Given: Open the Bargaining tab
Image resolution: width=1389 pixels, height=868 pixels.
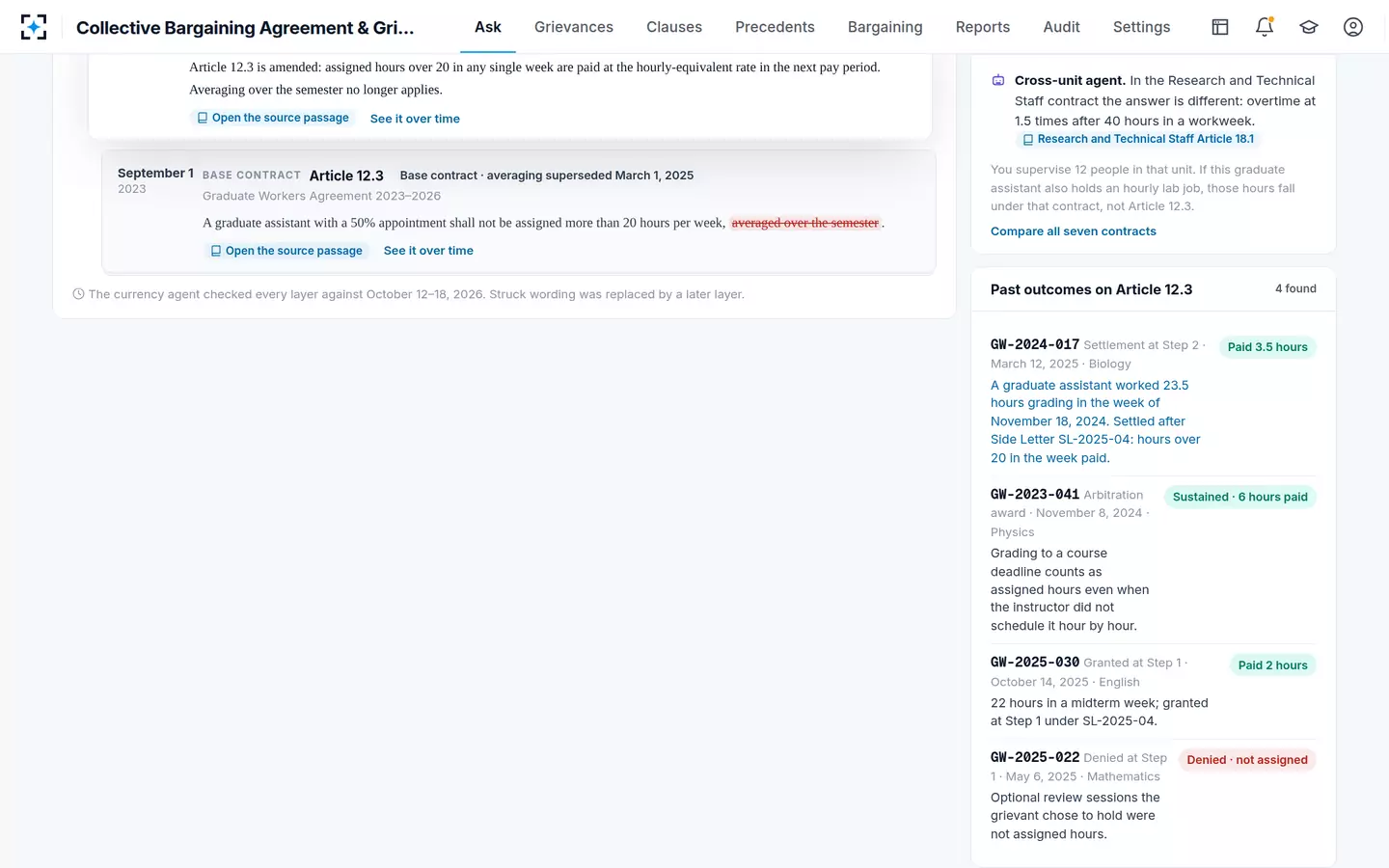Looking at the screenshot, I should point(885,27).
